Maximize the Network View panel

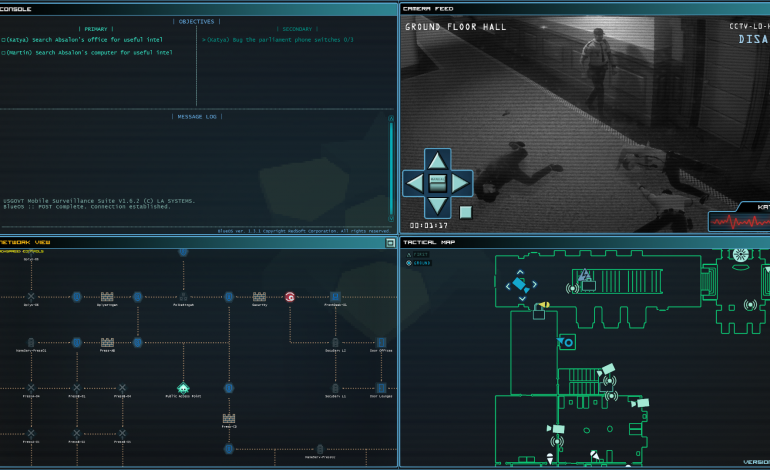click(x=390, y=242)
